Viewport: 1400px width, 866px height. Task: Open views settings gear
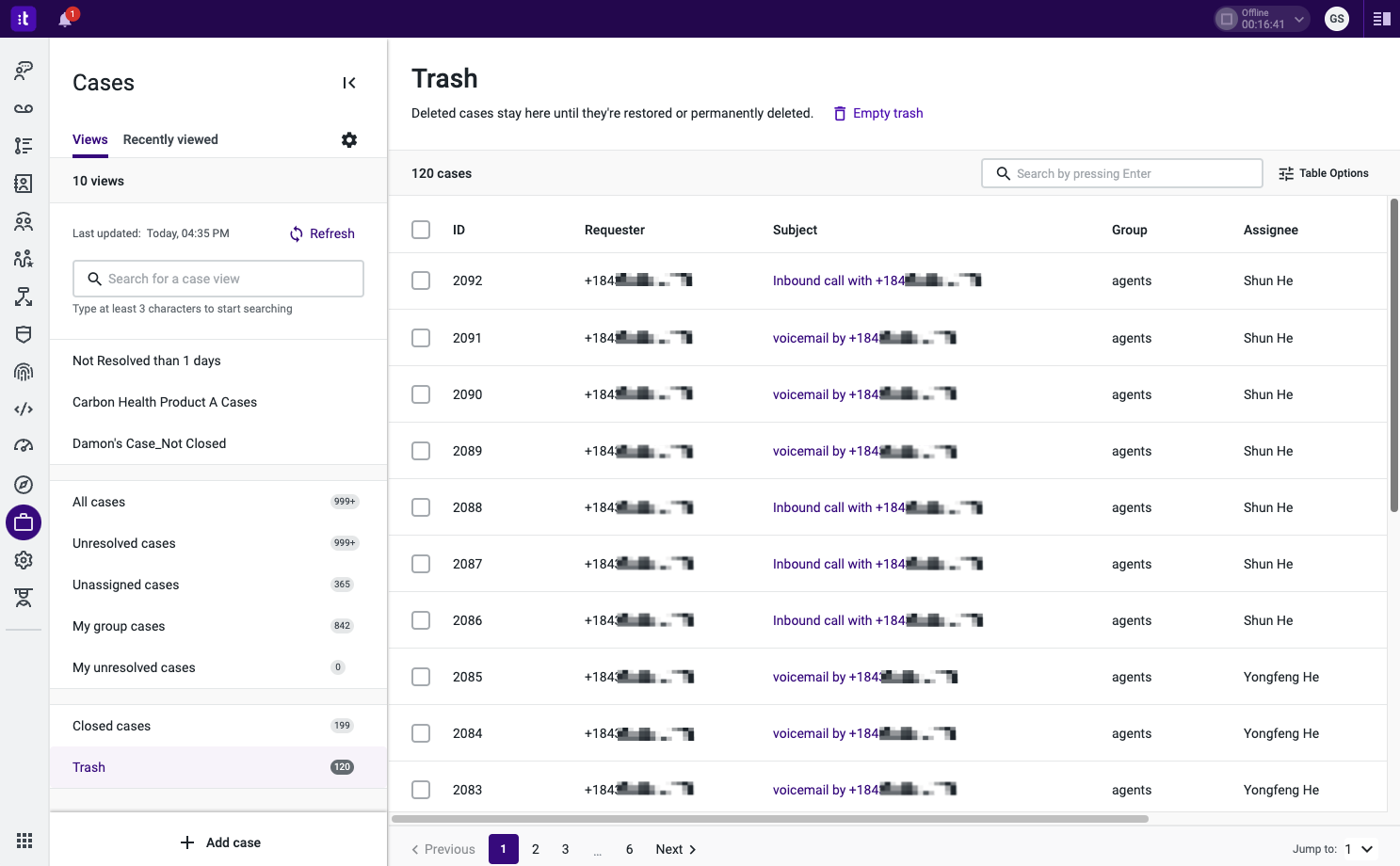point(349,139)
